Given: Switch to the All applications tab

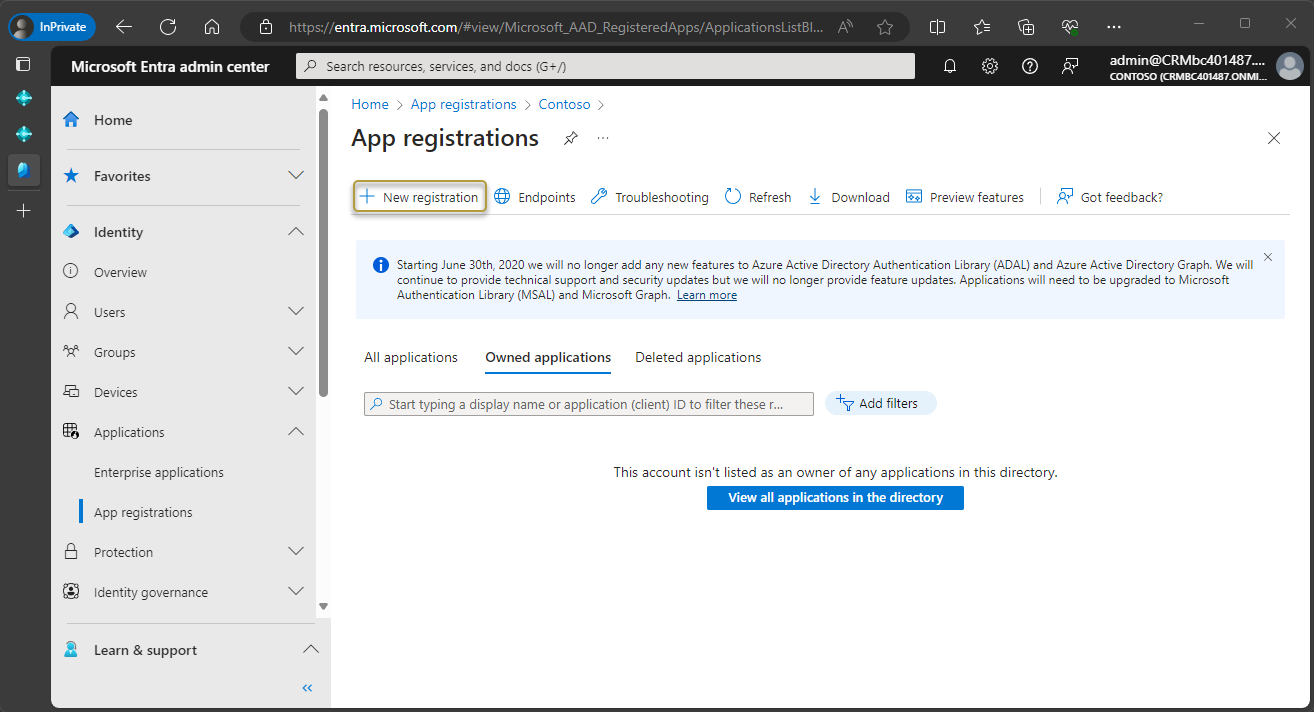Looking at the screenshot, I should pos(410,357).
